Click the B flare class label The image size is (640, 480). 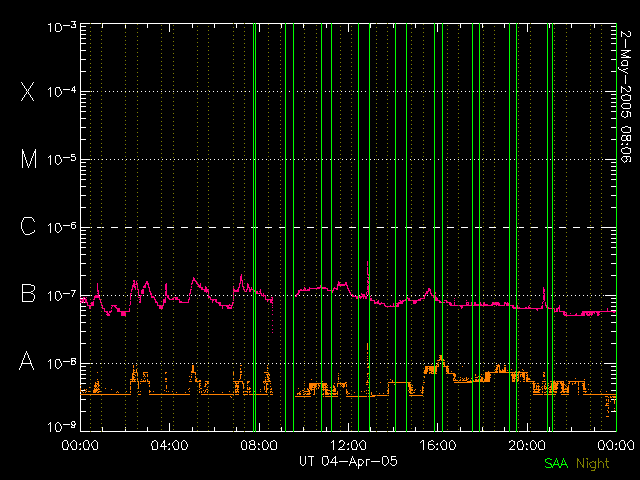[x=28, y=293]
